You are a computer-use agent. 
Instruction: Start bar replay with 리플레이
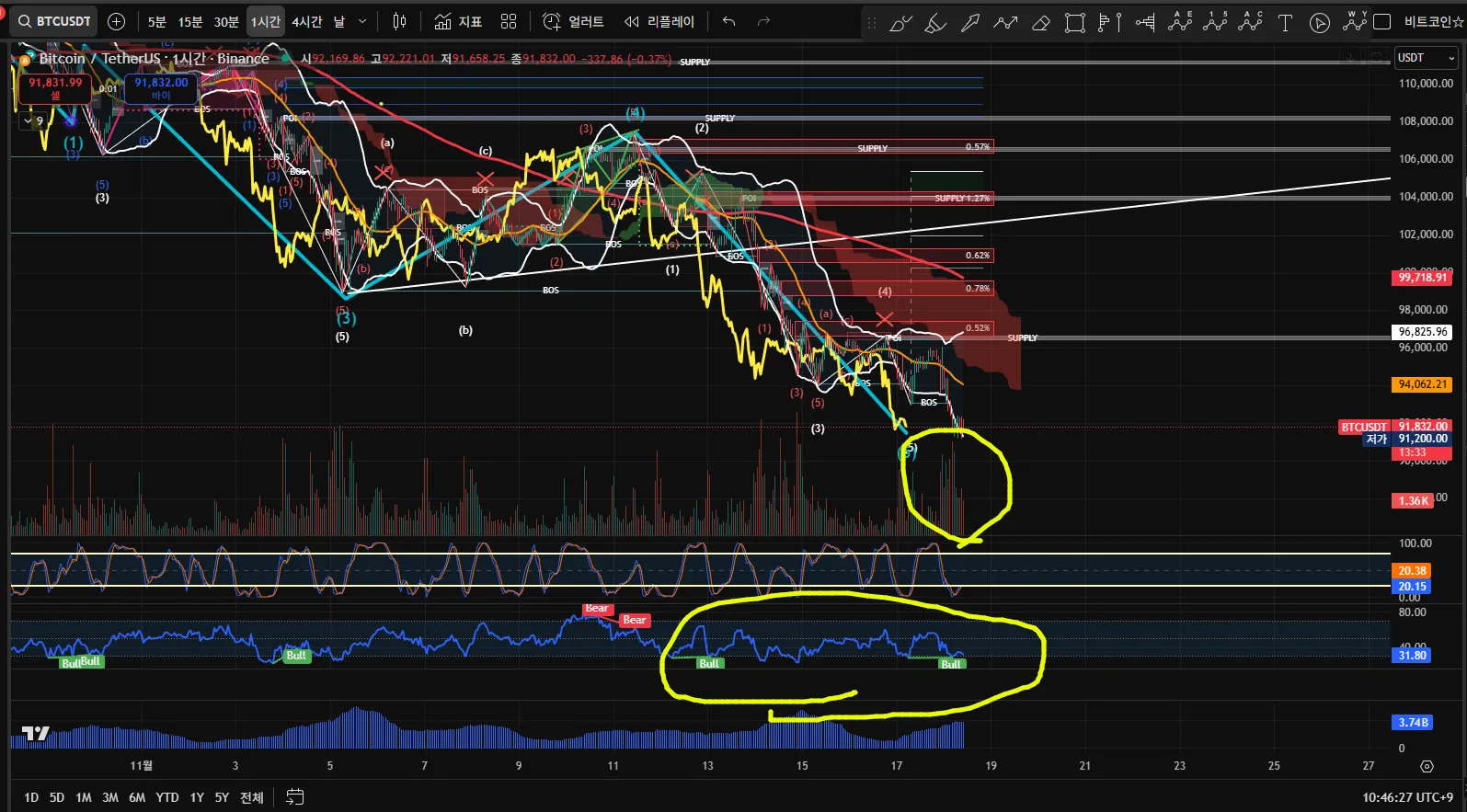point(659,21)
